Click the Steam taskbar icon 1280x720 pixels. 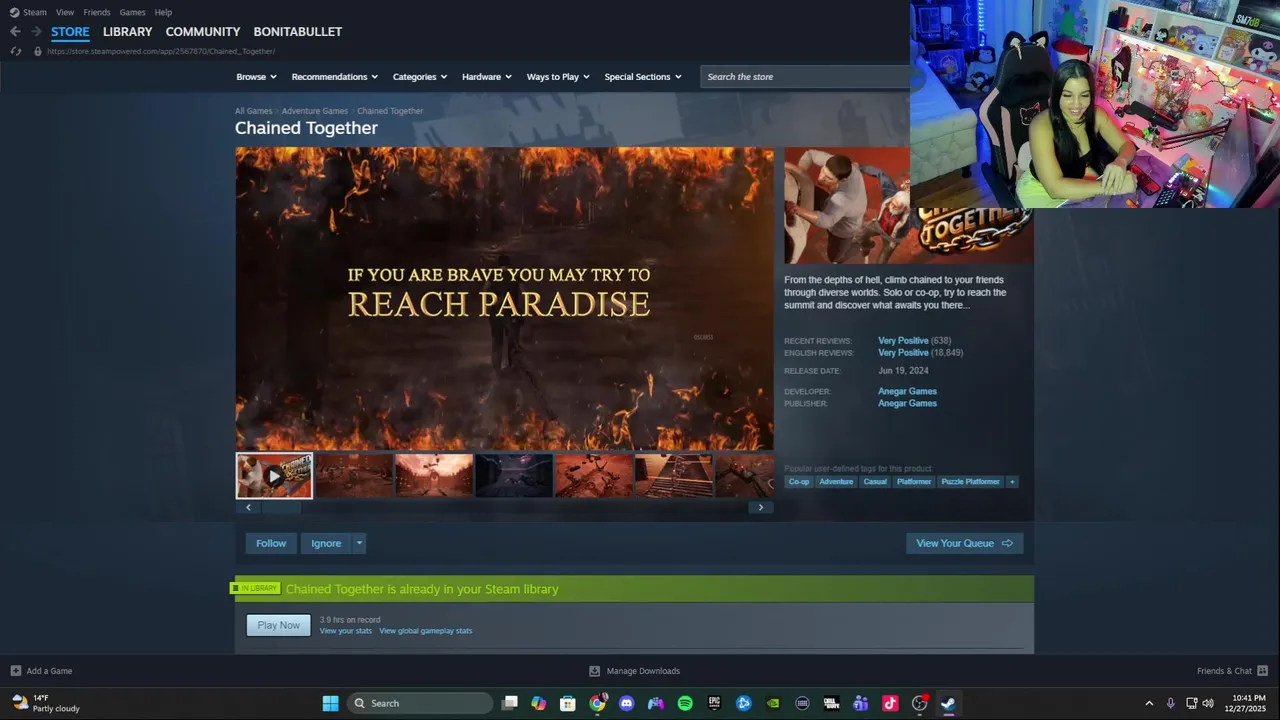948,703
